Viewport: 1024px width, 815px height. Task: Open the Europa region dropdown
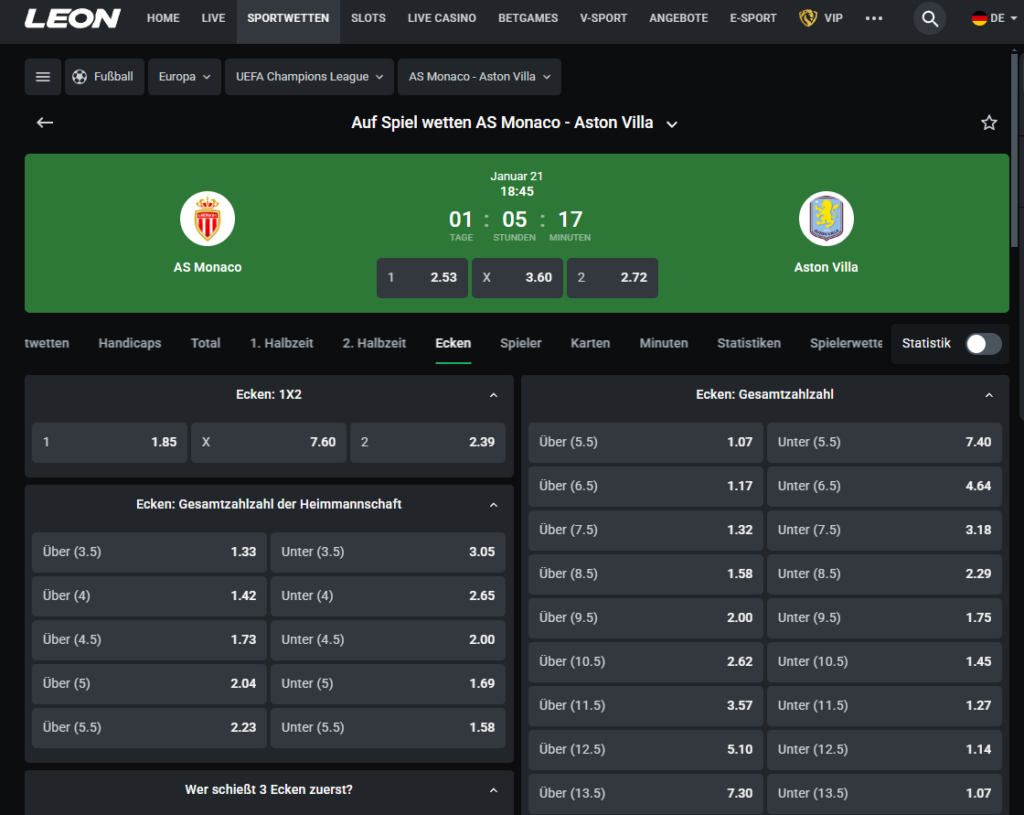[x=184, y=77]
